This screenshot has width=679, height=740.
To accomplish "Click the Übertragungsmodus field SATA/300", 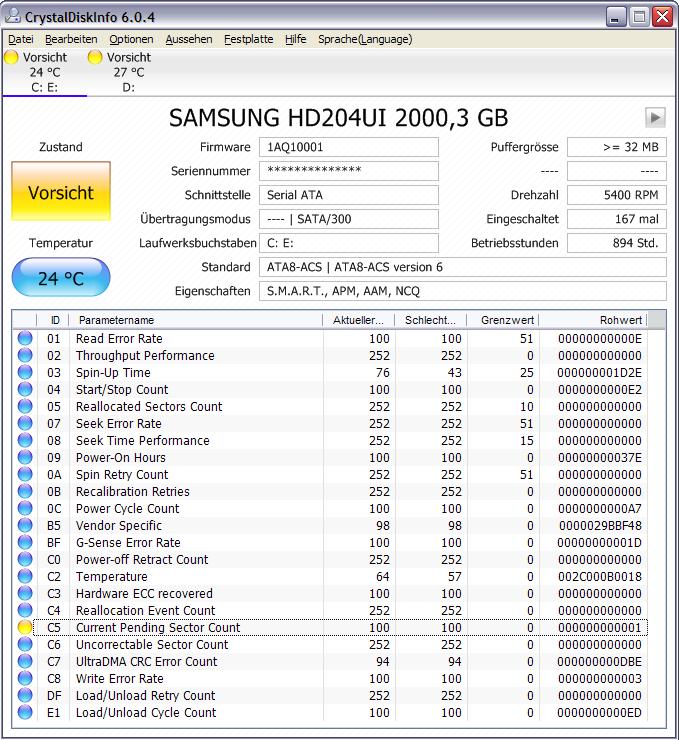I will coord(349,219).
